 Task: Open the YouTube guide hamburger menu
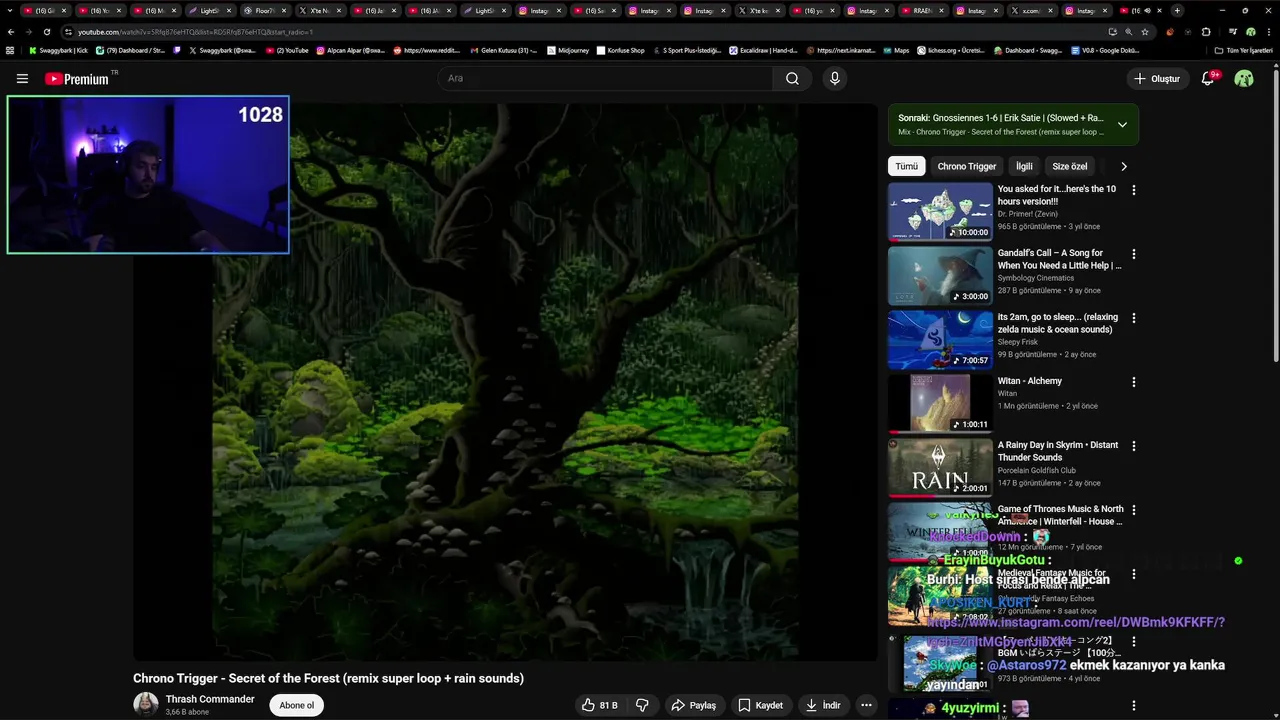click(22, 78)
